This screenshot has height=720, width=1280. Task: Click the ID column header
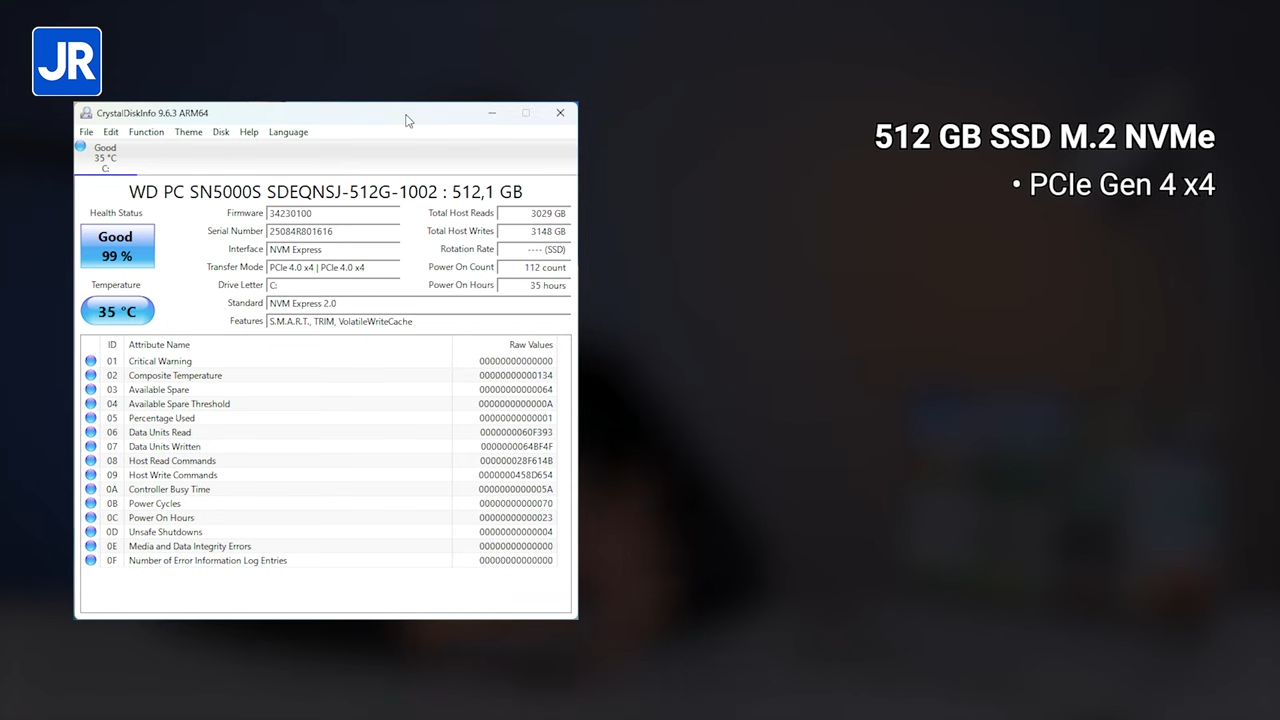coord(112,345)
